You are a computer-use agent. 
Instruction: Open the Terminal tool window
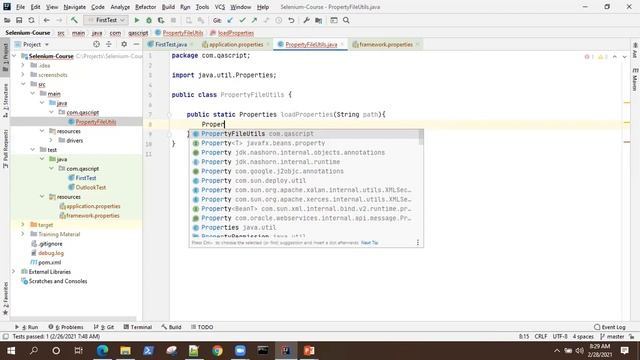pyautogui.click(x=138, y=327)
